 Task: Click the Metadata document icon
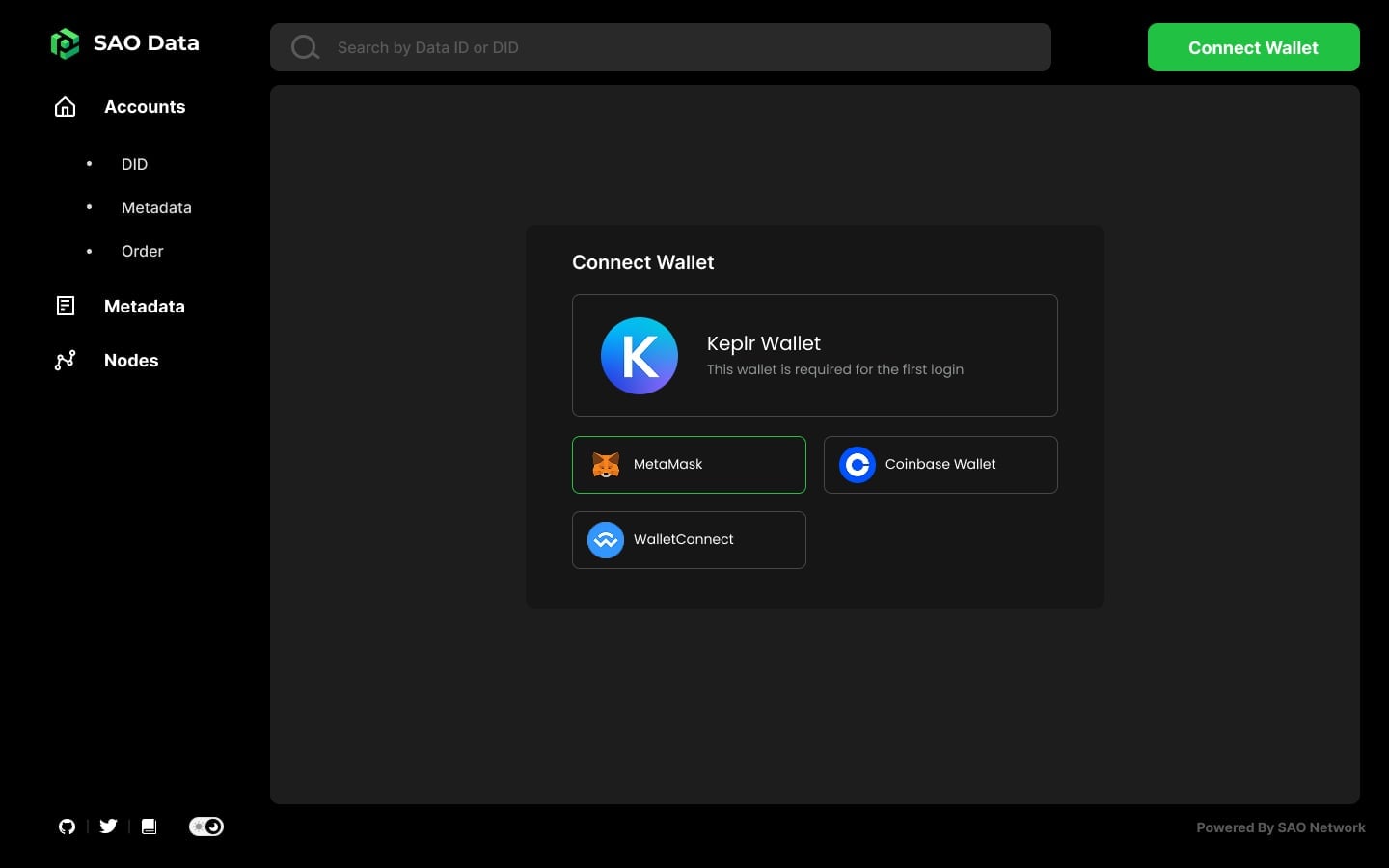point(65,306)
